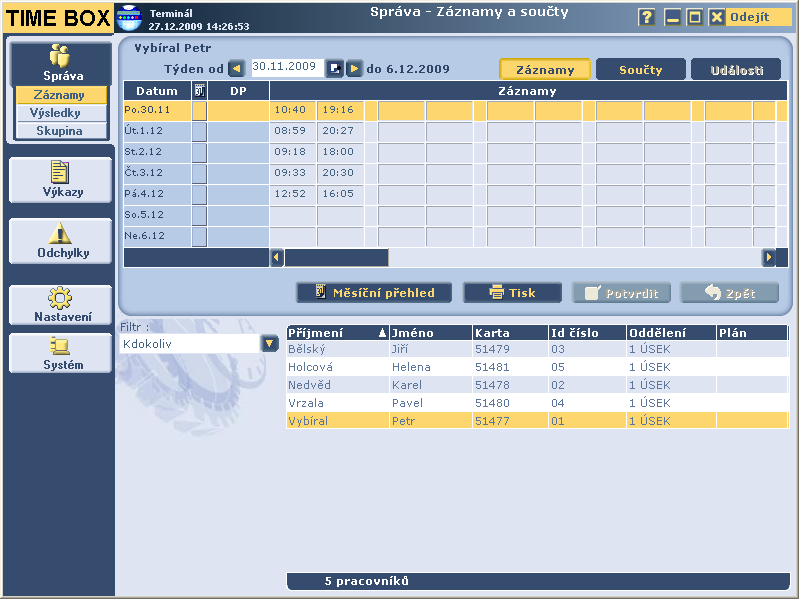
Task: Open calendar picker next to date field
Action: (x=334, y=68)
